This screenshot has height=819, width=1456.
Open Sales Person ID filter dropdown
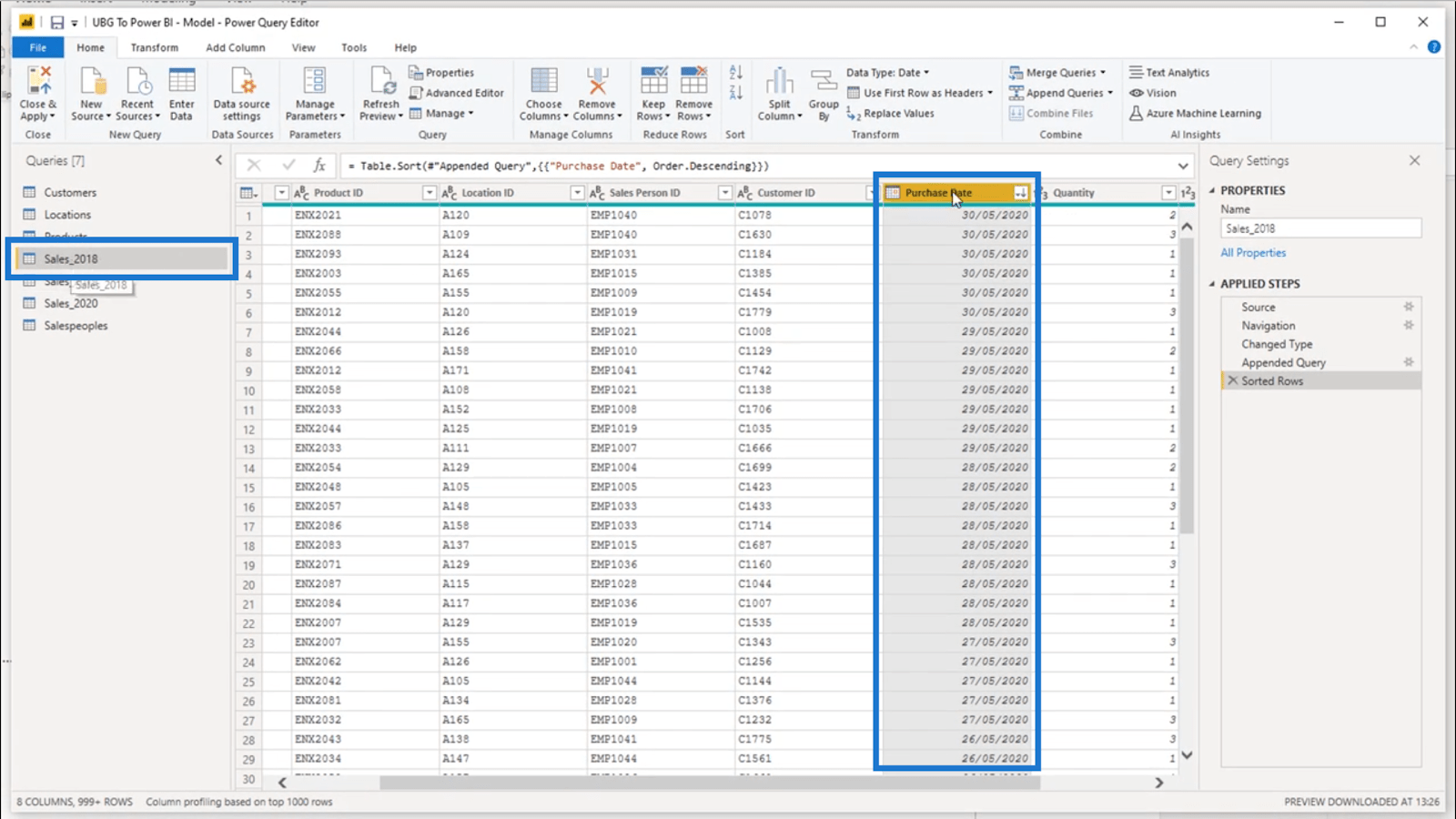pos(725,193)
